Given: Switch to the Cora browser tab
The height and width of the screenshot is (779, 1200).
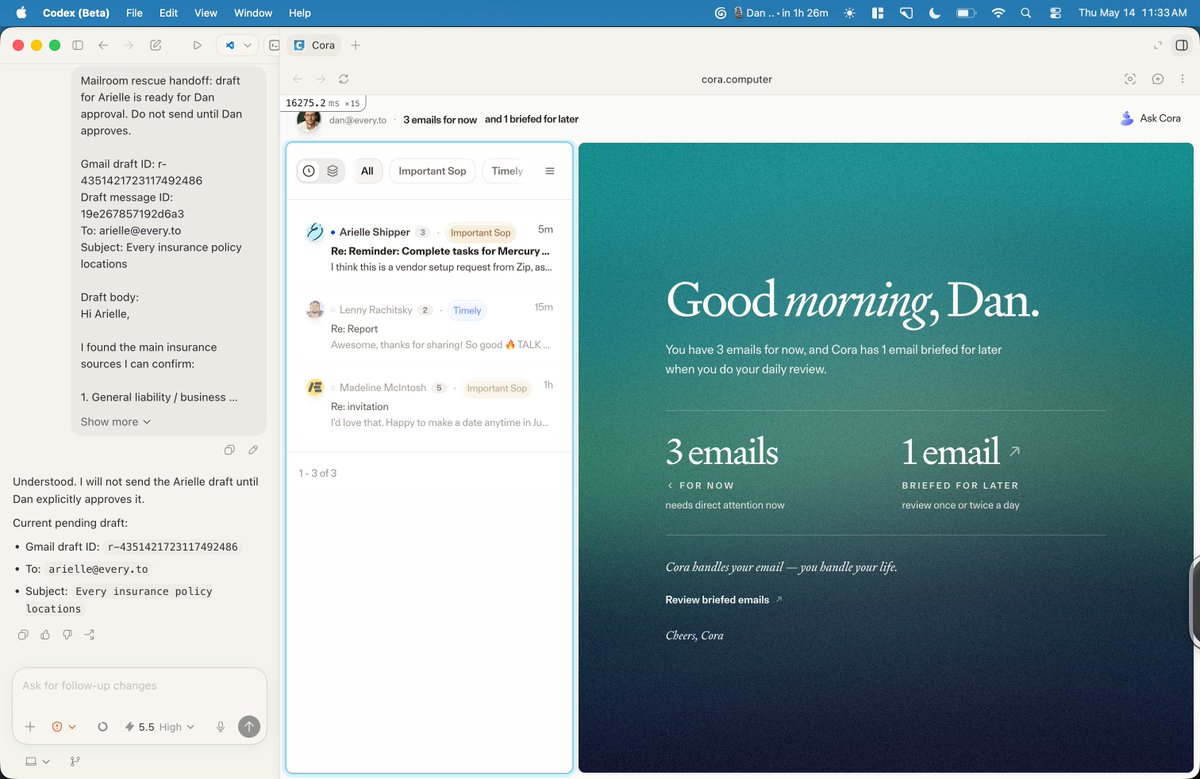Looking at the screenshot, I should pyautogui.click(x=314, y=45).
